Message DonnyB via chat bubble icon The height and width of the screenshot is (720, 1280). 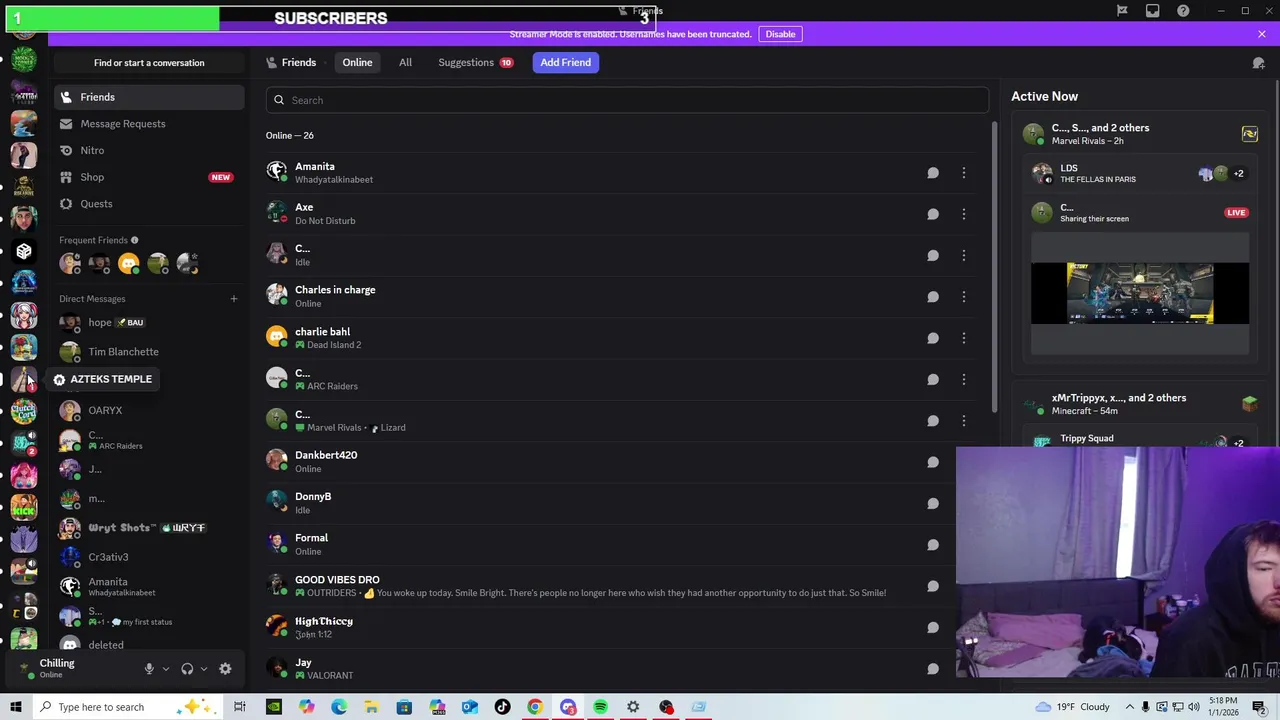click(x=933, y=503)
